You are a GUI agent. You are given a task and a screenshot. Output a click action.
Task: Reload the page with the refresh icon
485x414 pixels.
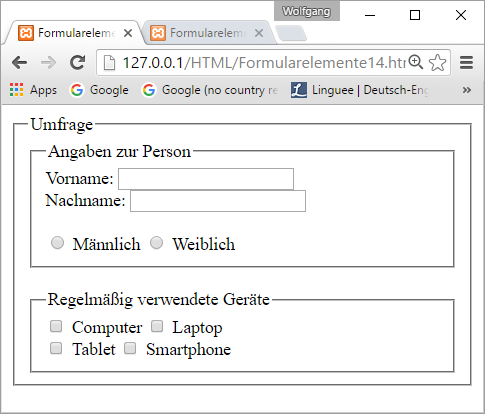click(x=78, y=62)
